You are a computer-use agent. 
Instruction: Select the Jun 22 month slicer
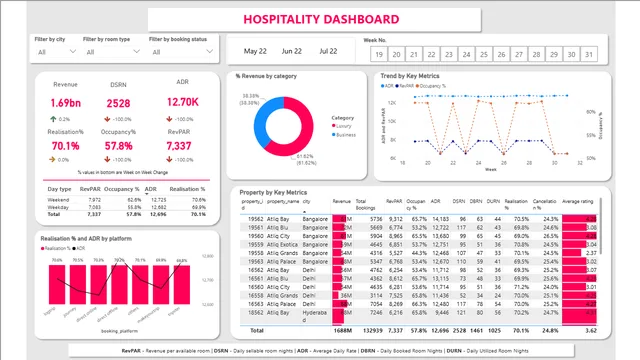pyautogui.click(x=291, y=51)
